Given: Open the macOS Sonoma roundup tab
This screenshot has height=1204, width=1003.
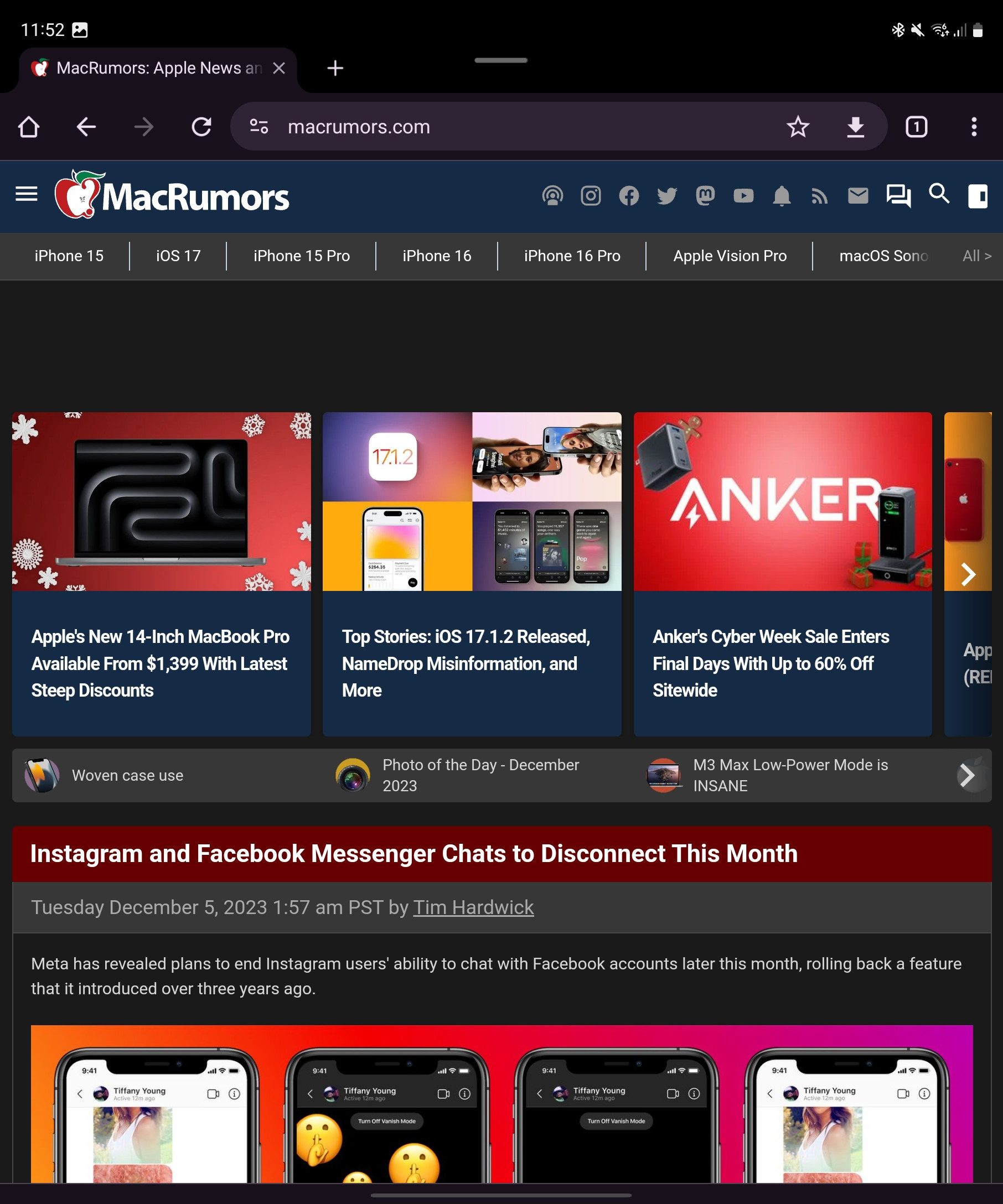Looking at the screenshot, I should [884, 256].
